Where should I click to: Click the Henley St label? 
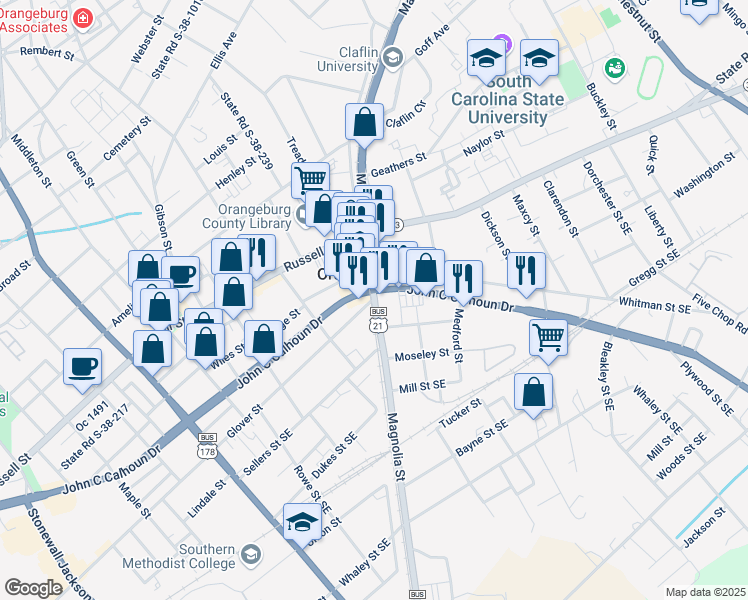[x=236, y=172]
